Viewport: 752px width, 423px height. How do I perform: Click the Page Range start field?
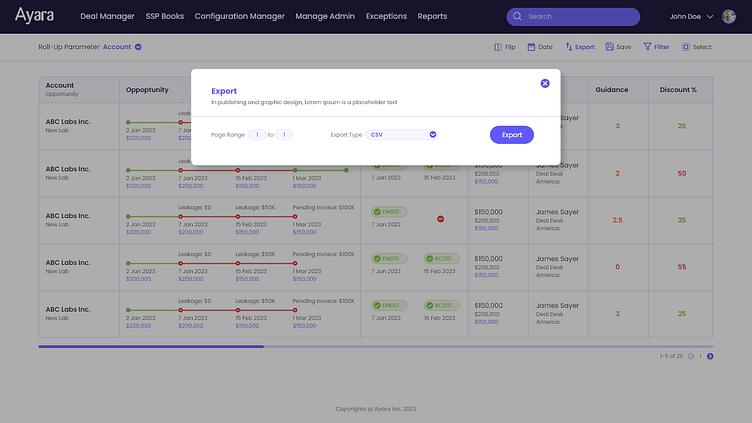(256, 134)
